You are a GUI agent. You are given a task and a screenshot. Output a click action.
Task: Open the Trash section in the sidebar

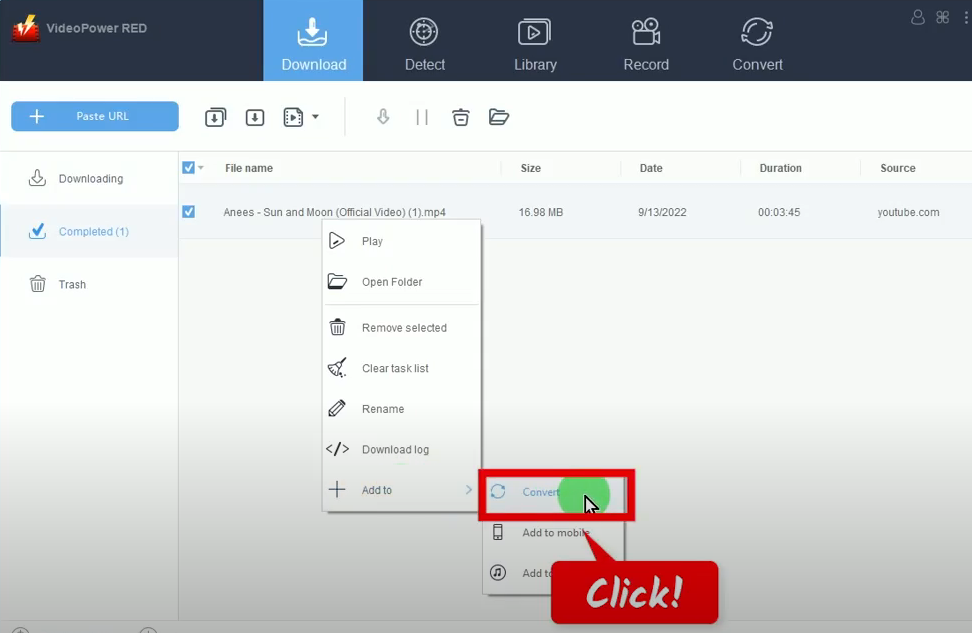tap(71, 284)
